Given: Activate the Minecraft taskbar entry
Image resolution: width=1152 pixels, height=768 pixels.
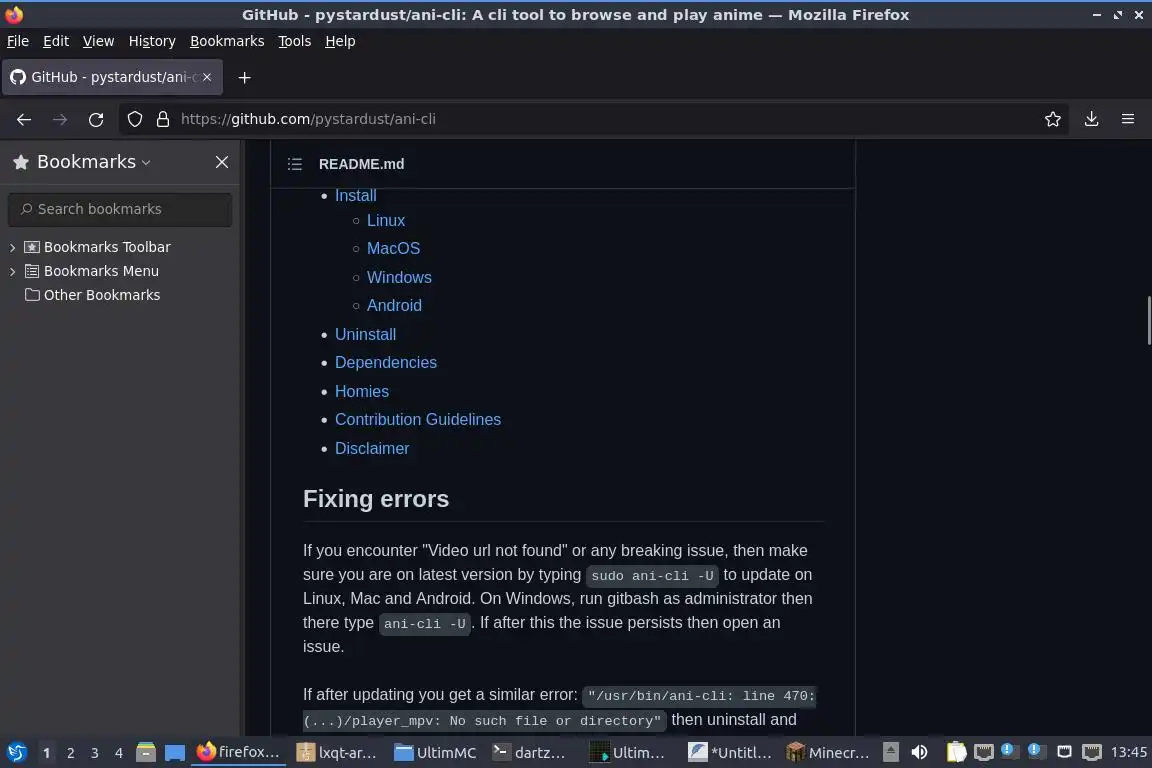Looking at the screenshot, I should click(x=827, y=752).
